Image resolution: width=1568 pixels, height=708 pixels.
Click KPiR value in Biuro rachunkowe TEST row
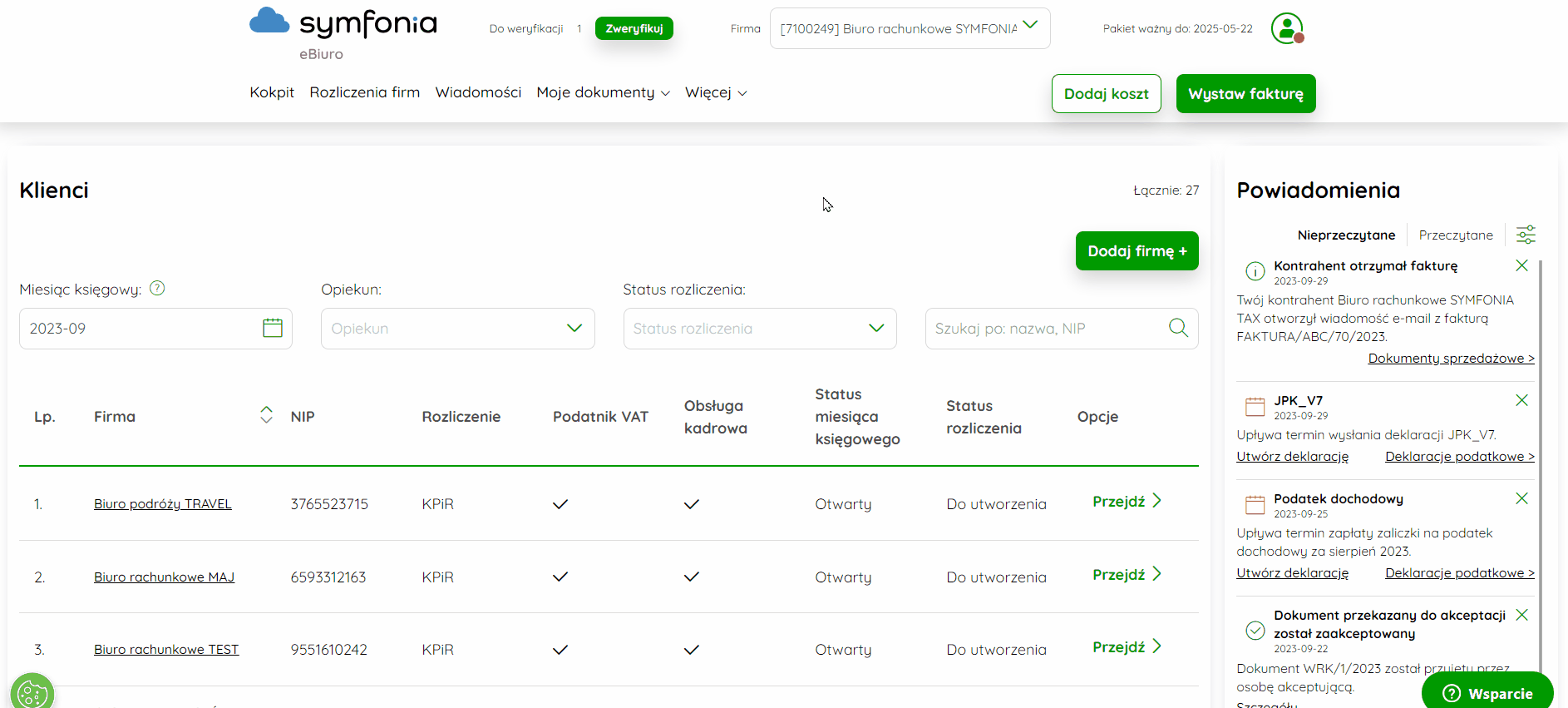click(437, 650)
